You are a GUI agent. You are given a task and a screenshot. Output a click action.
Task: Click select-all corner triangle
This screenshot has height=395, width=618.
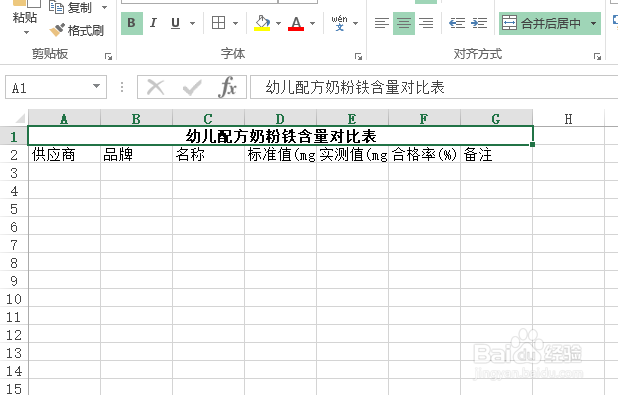[20, 118]
